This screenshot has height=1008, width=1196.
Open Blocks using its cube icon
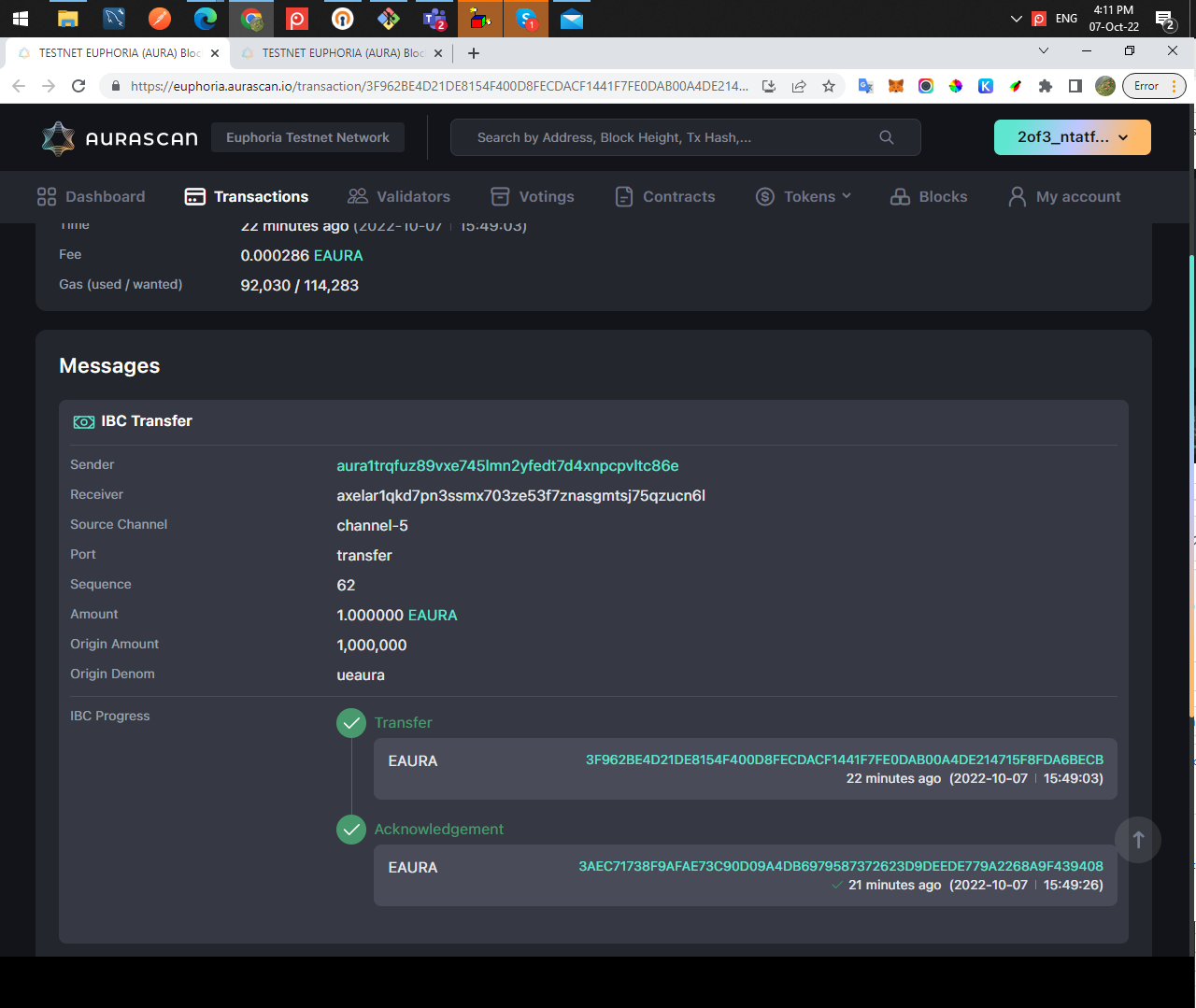pyautogui.click(x=900, y=196)
